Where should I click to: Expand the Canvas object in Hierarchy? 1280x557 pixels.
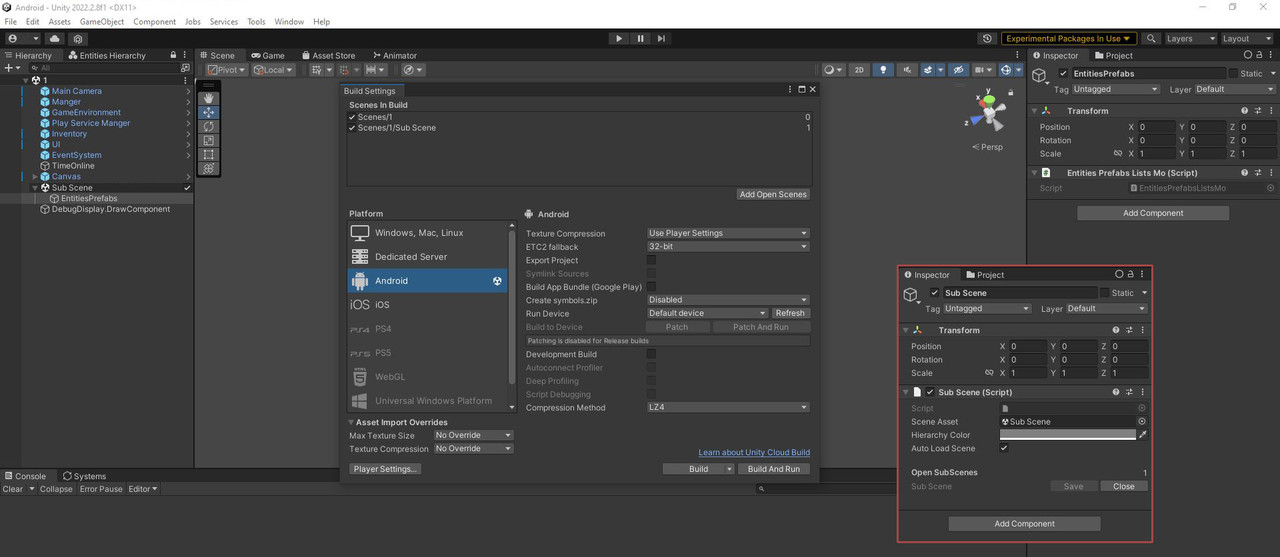click(35, 177)
